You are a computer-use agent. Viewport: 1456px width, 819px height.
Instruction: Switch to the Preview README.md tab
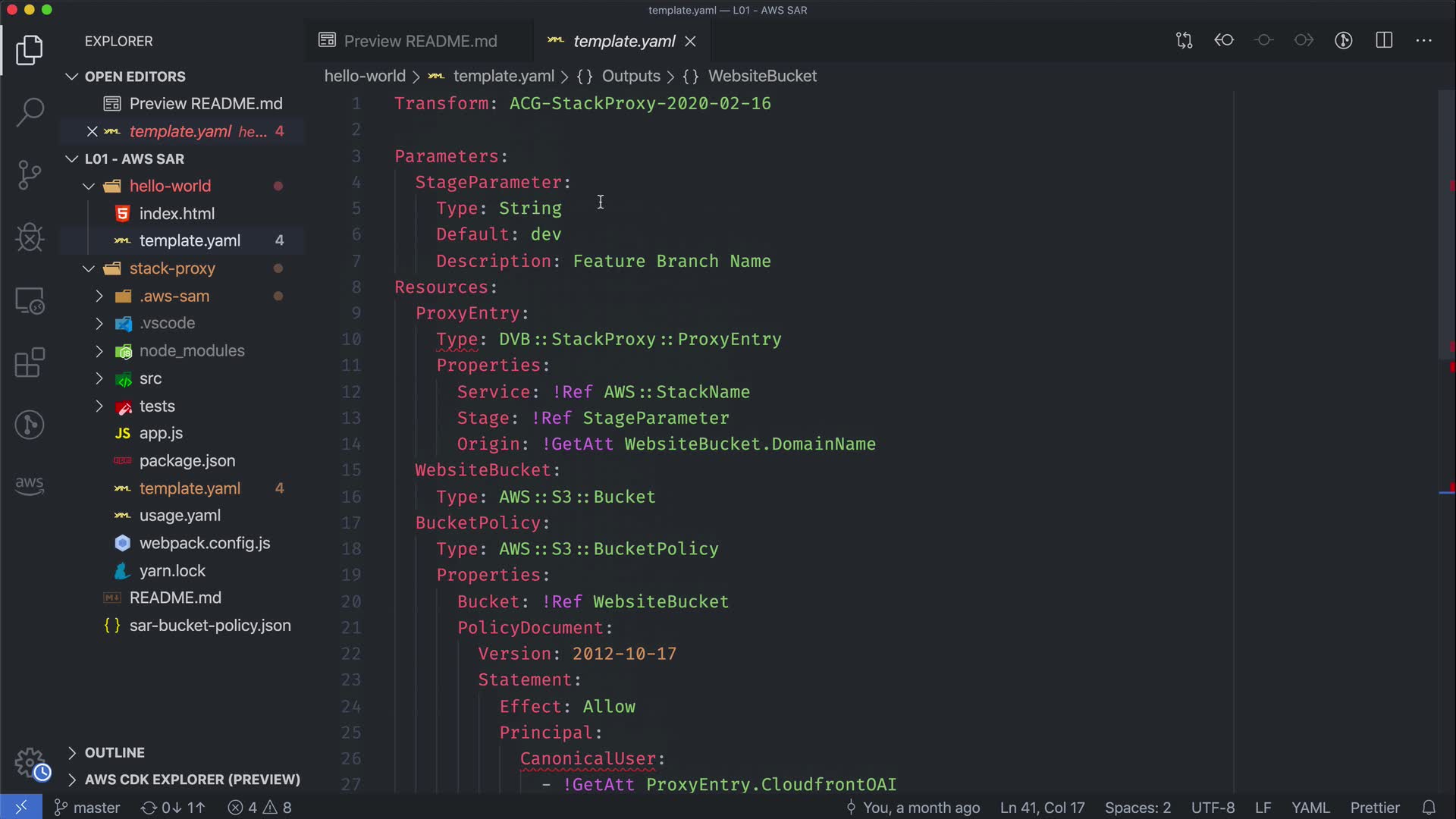coord(419,41)
